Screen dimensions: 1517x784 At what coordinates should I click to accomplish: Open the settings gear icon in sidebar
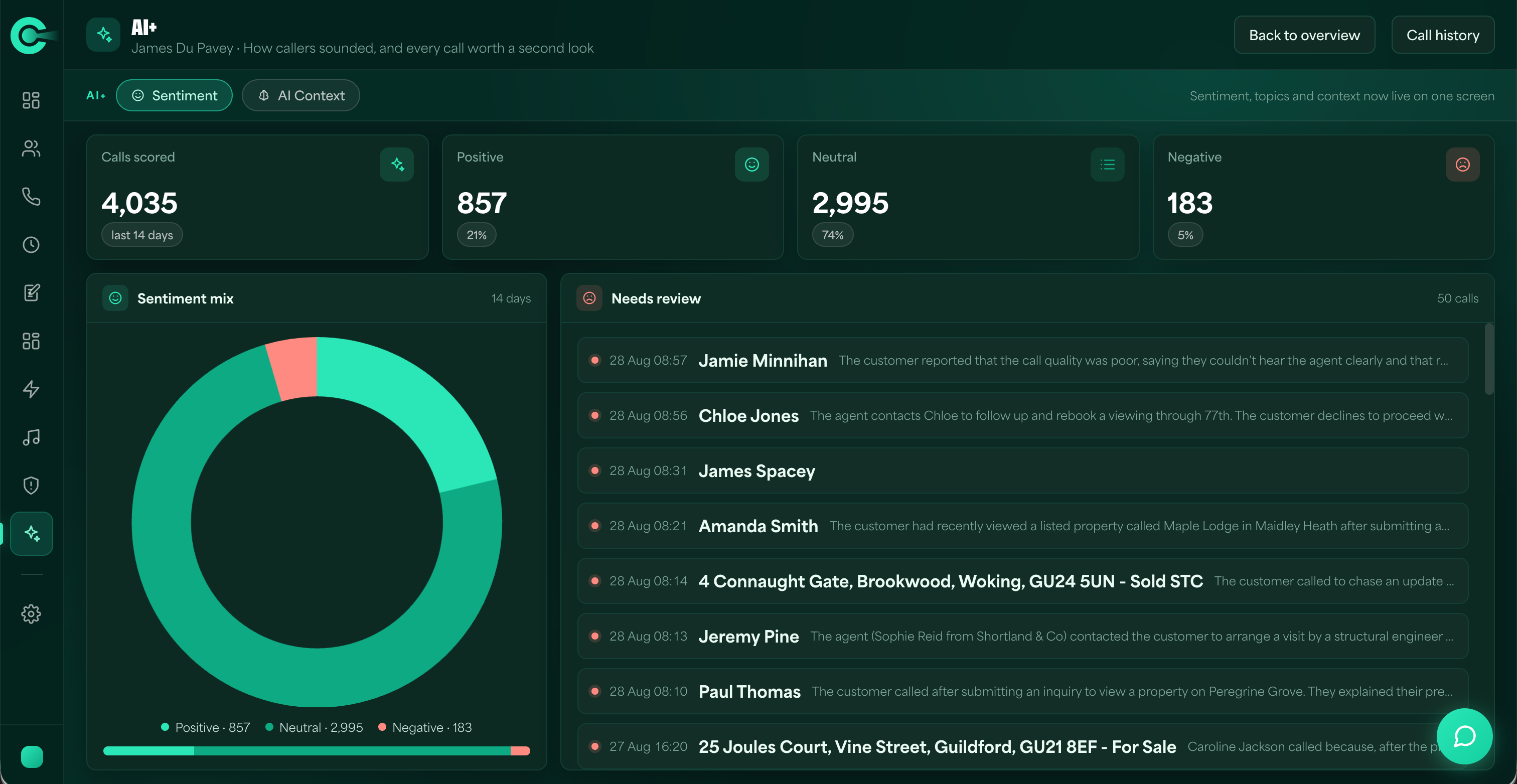click(x=31, y=614)
